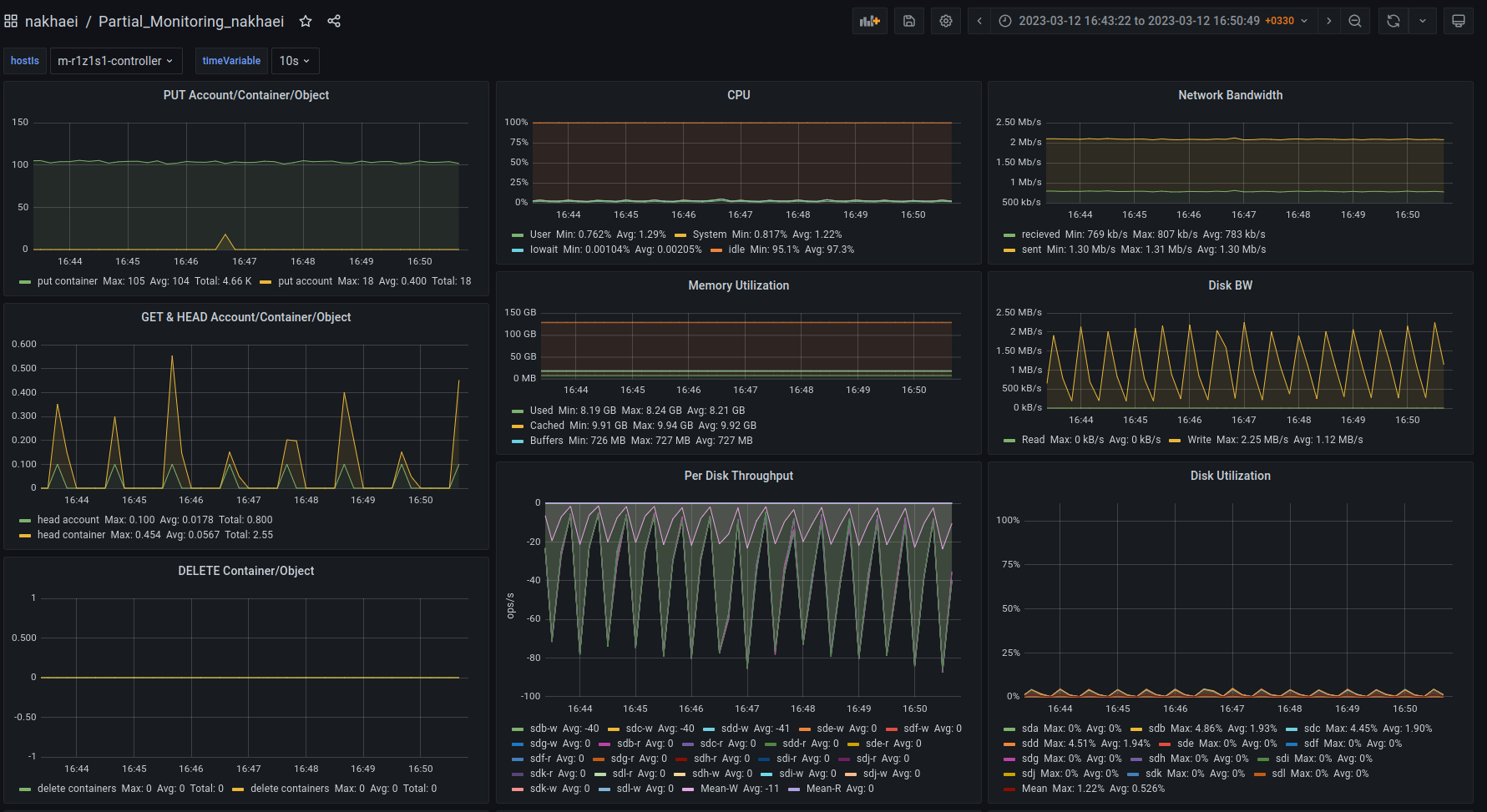The image size is (1487, 812).
Task: Click the nakhaei folder breadcrumb link
Action: tap(51, 21)
